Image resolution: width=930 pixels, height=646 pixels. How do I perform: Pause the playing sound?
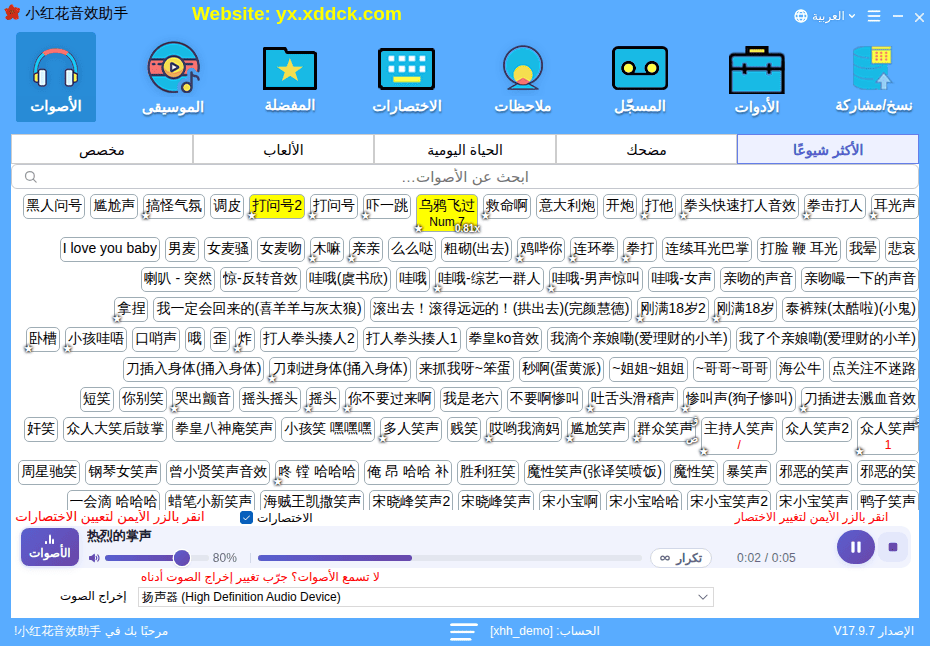pyautogui.click(x=855, y=547)
